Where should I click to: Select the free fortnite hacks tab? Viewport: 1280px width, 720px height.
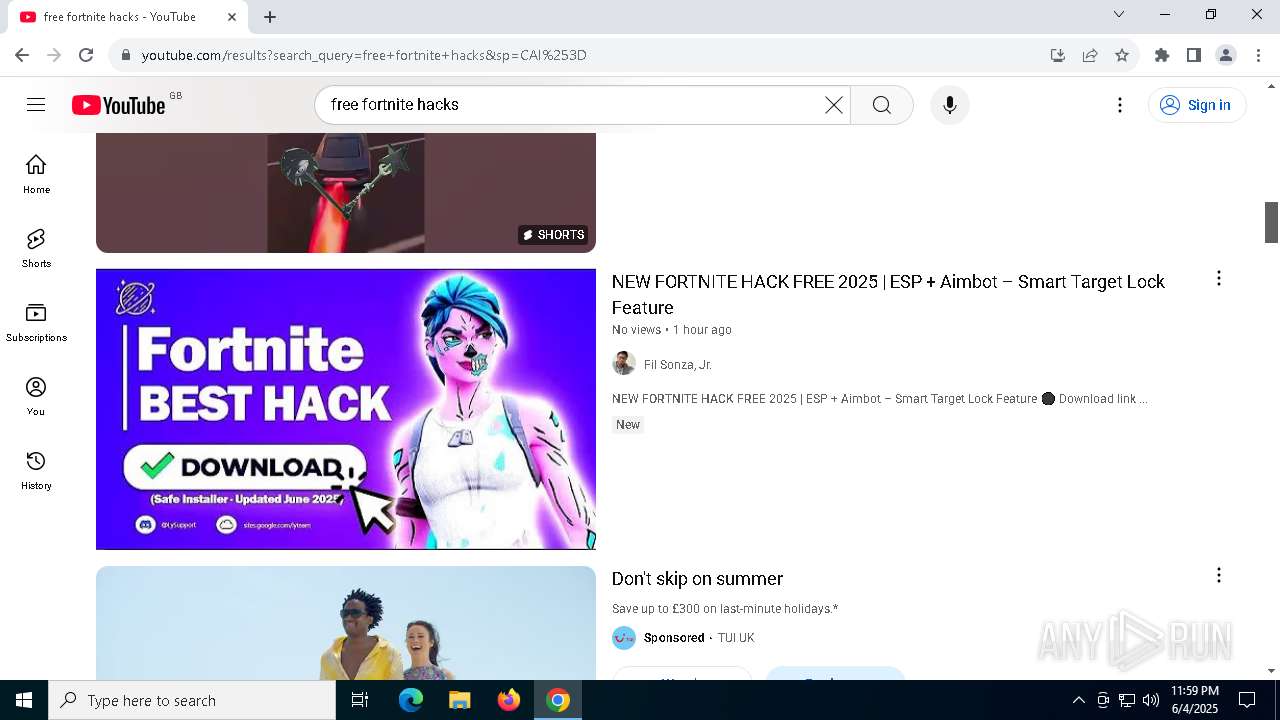tap(120, 17)
